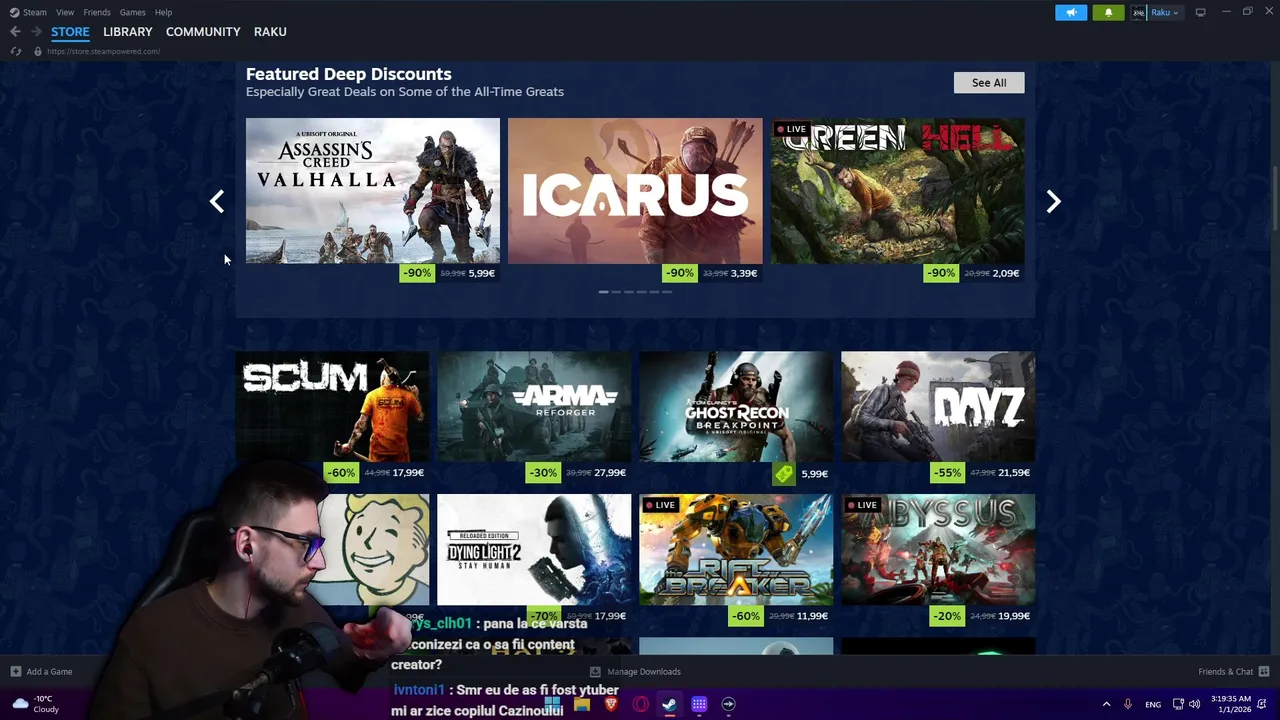The image size is (1280, 720).
Task: Click the See All button
Action: coord(989,82)
